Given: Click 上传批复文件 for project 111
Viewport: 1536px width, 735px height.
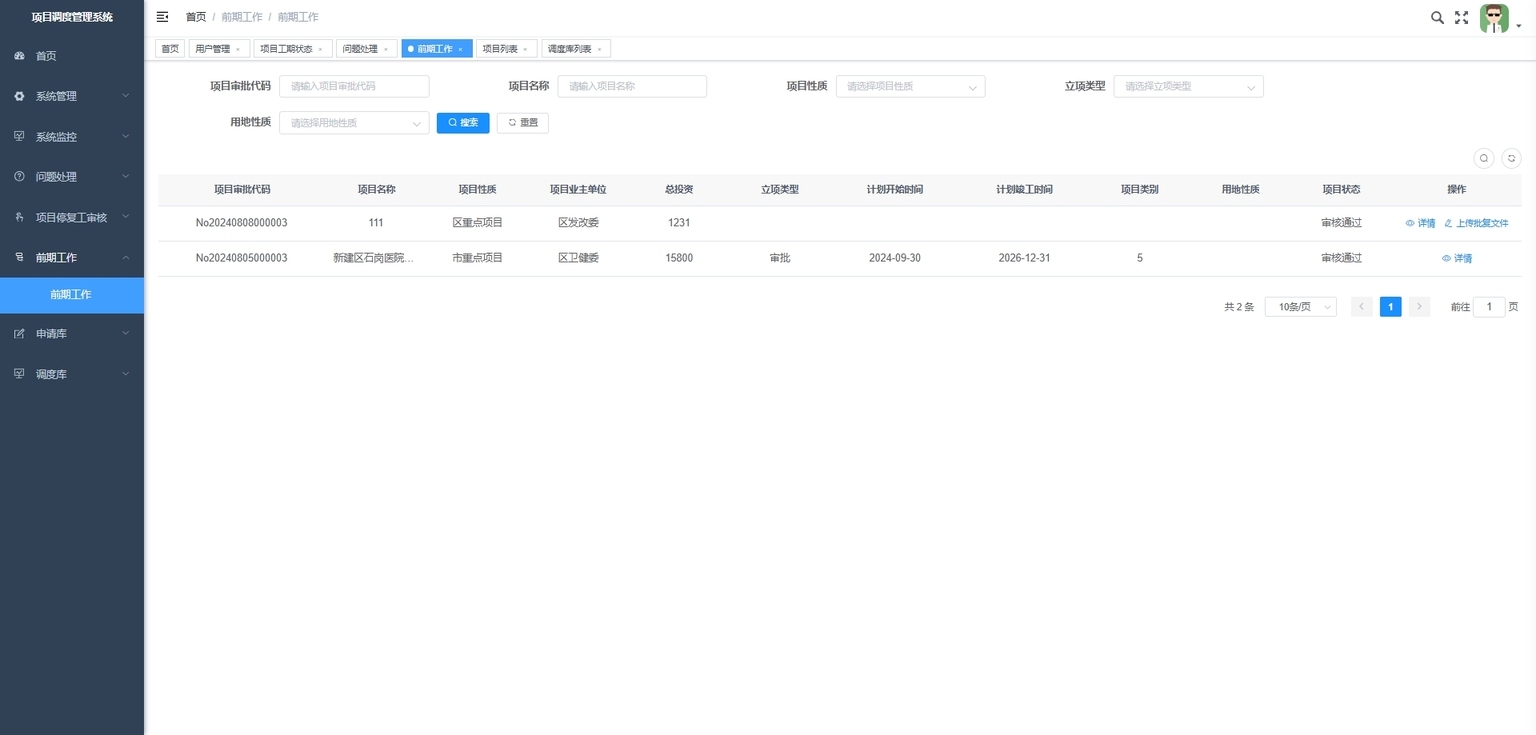Looking at the screenshot, I should point(1476,223).
